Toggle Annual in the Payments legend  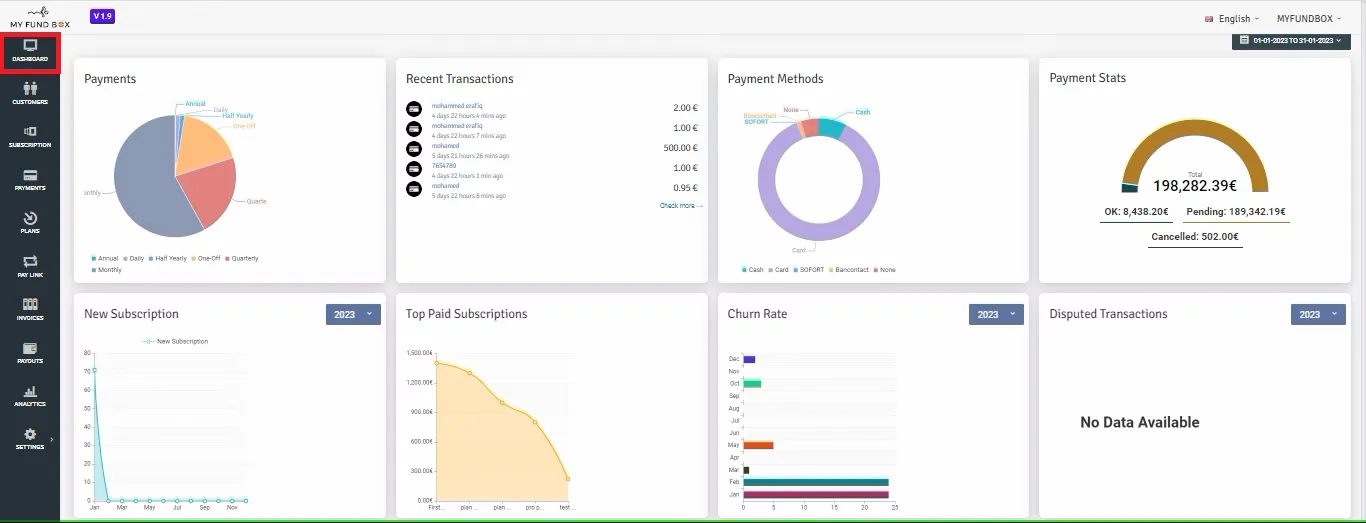click(105, 258)
